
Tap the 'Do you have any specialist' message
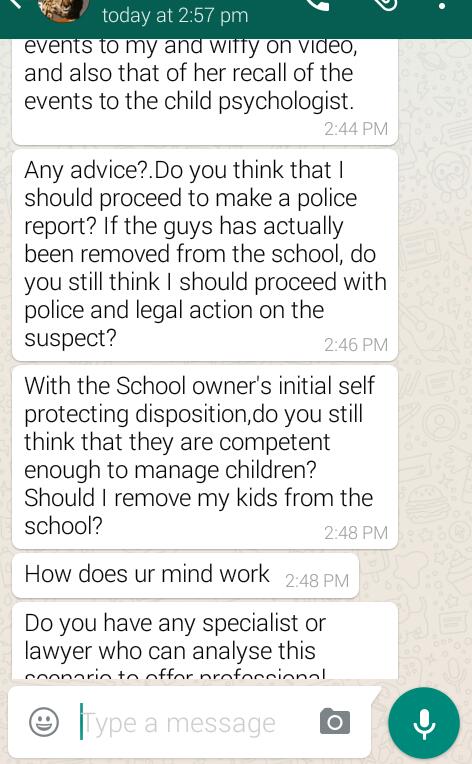point(205,641)
